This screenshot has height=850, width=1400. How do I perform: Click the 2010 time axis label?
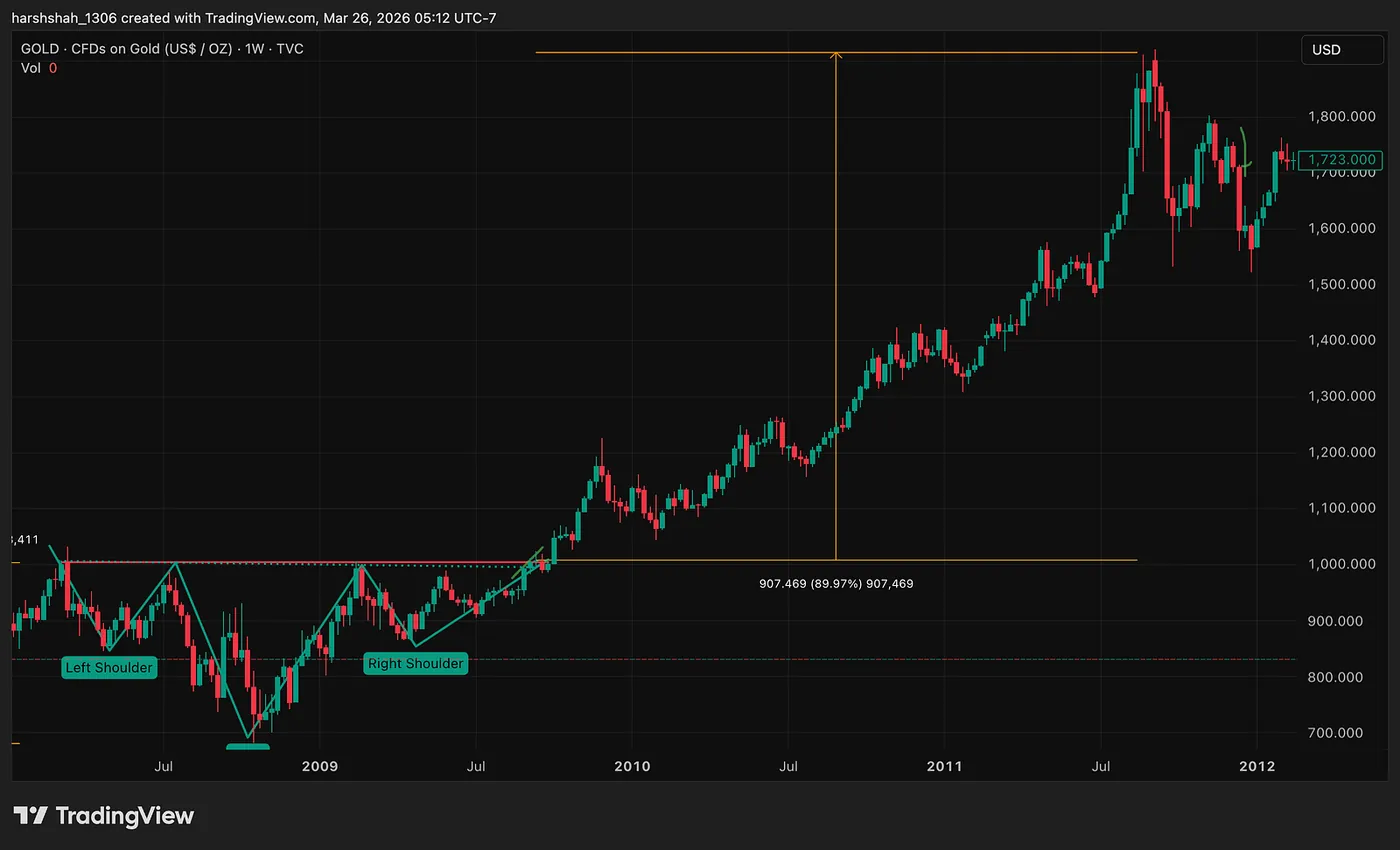tap(632, 766)
